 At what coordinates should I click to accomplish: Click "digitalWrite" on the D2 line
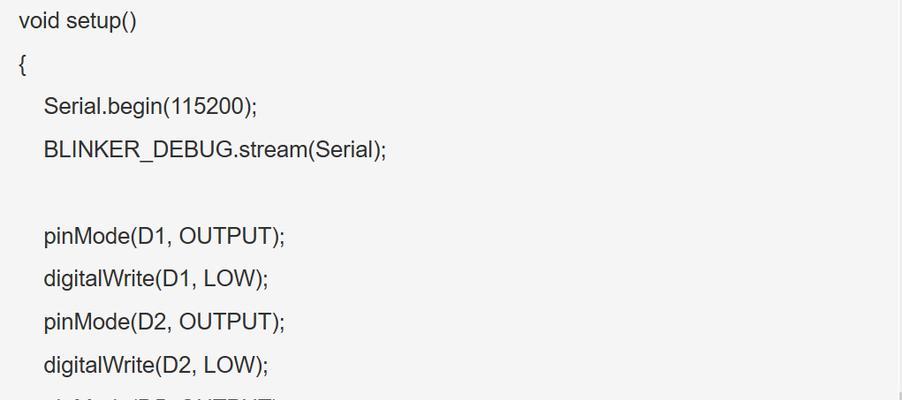point(98,365)
